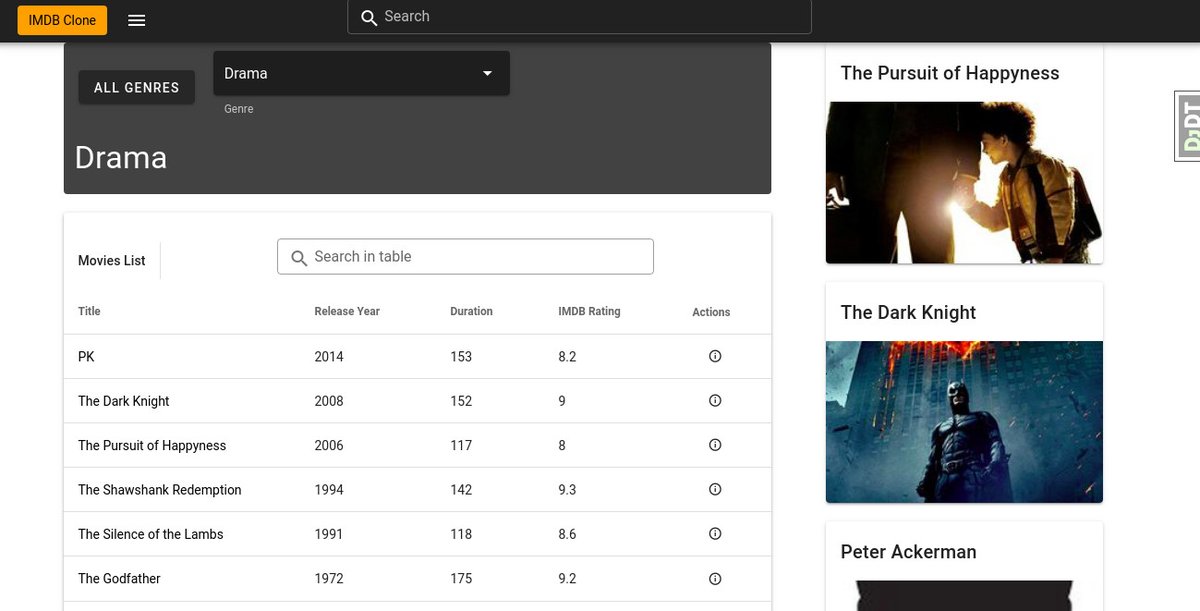This screenshot has width=1200, height=611.
Task: Click the 117 duration value
Action: tap(461, 445)
